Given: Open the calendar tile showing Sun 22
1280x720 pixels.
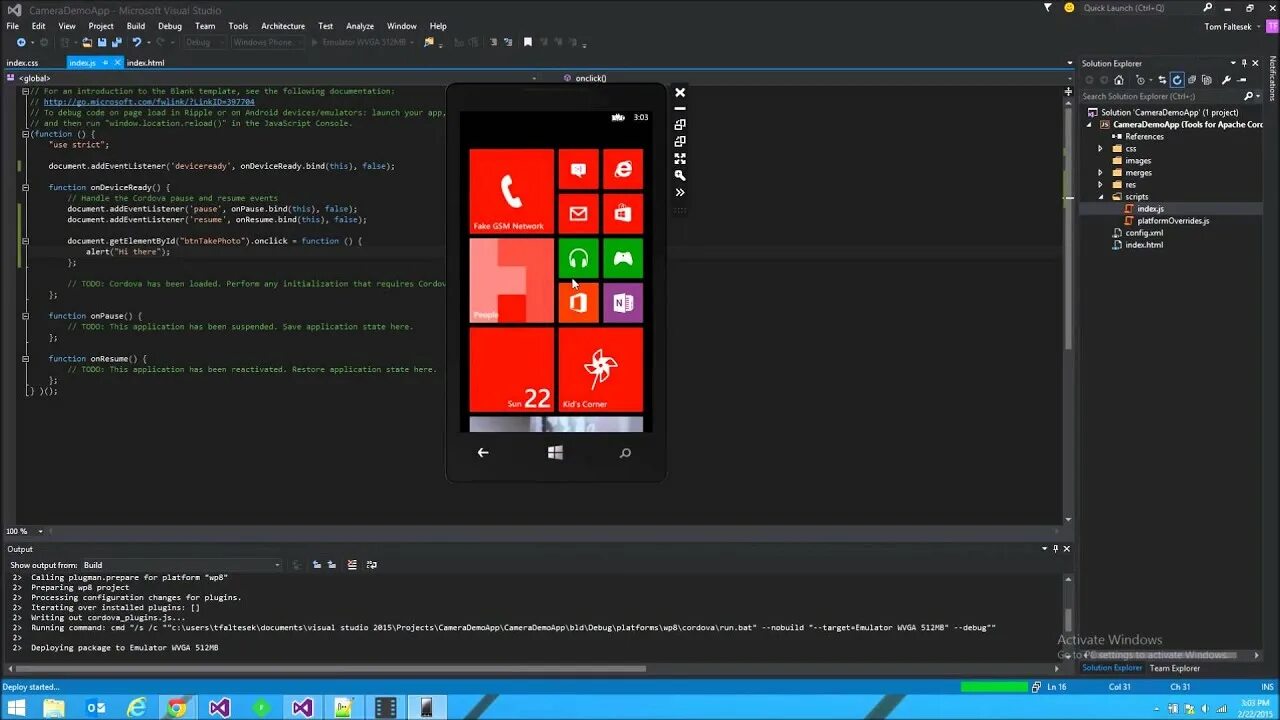Looking at the screenshot, I should [511, 369].
